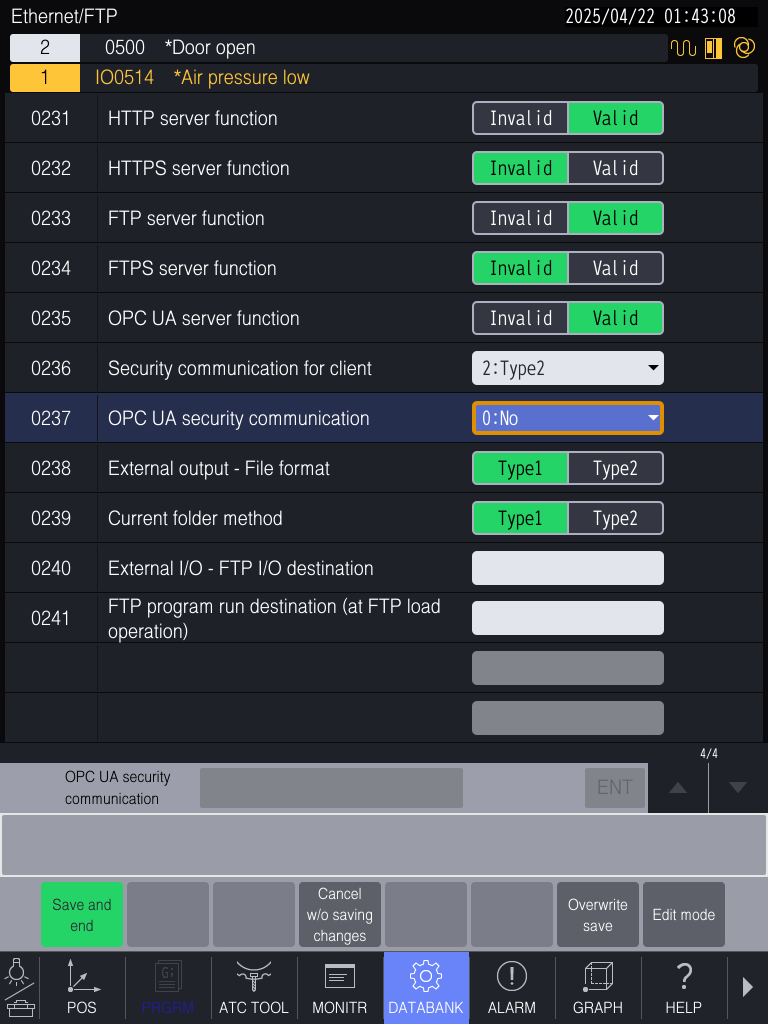Open the POS screen icon
The width and height of the screenshot is (768, 1024).
tap(82, 988)
